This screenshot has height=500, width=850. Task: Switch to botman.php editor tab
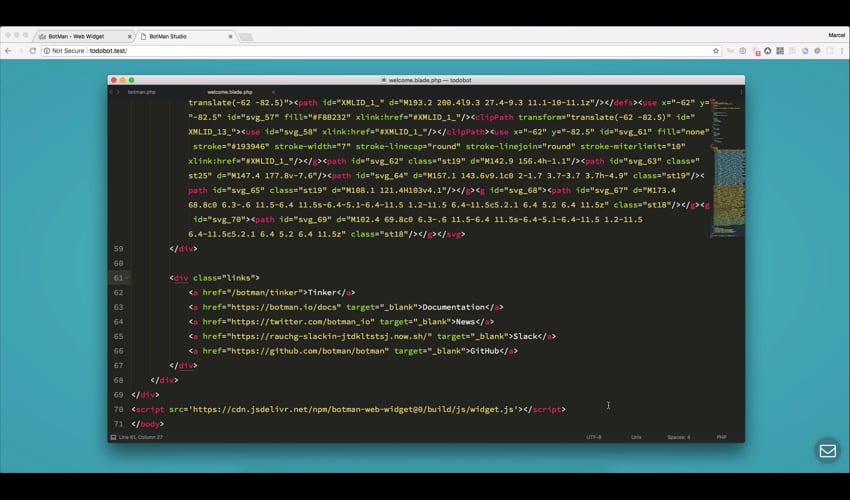point(141,92)
